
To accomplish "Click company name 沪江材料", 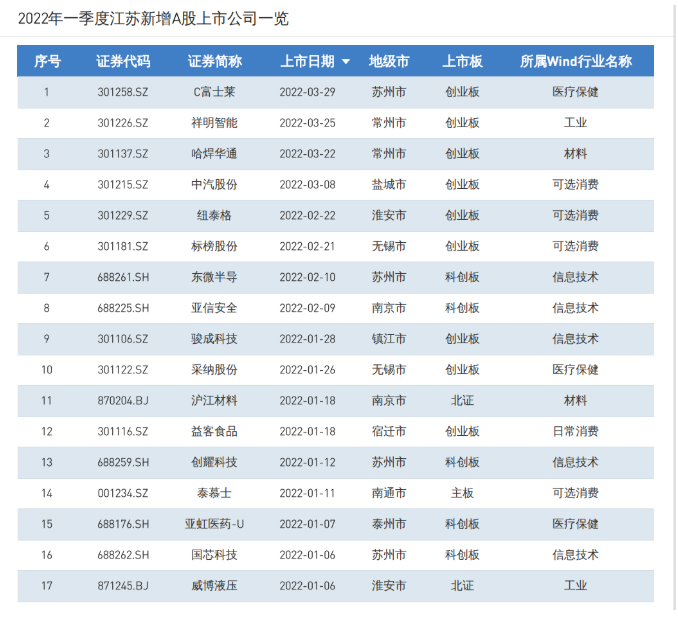I will 214,401.
